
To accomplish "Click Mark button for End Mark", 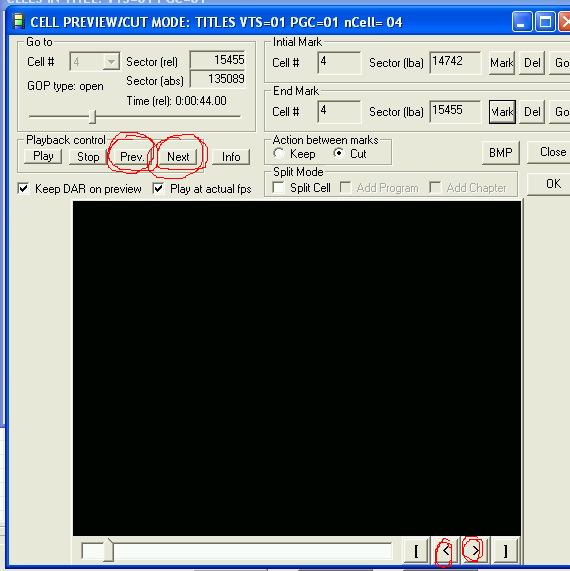I will click(x=502, y=112).
